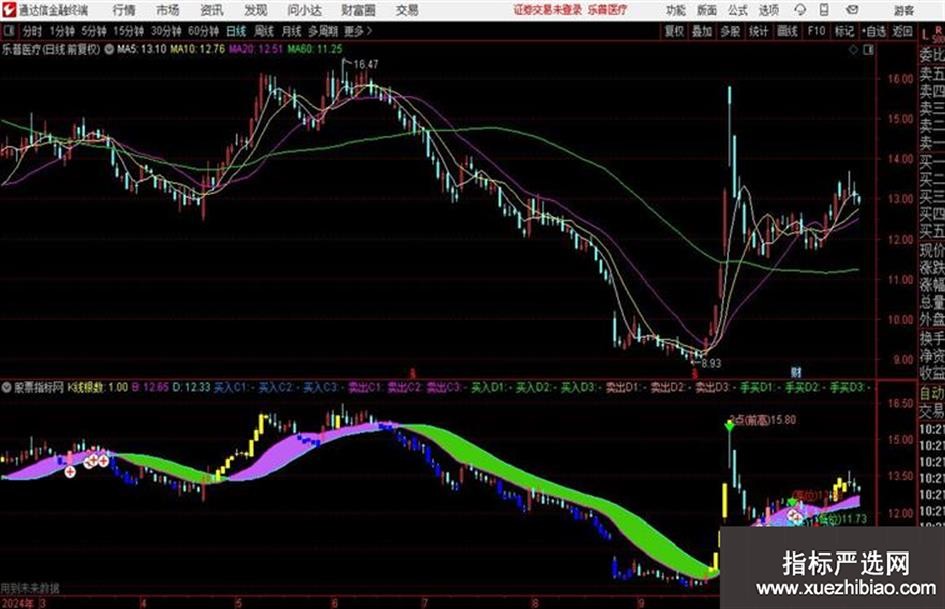This screenshot has width=945, height=609.
Task: Open the 公式 menu
Action: (x=738, y=10)
